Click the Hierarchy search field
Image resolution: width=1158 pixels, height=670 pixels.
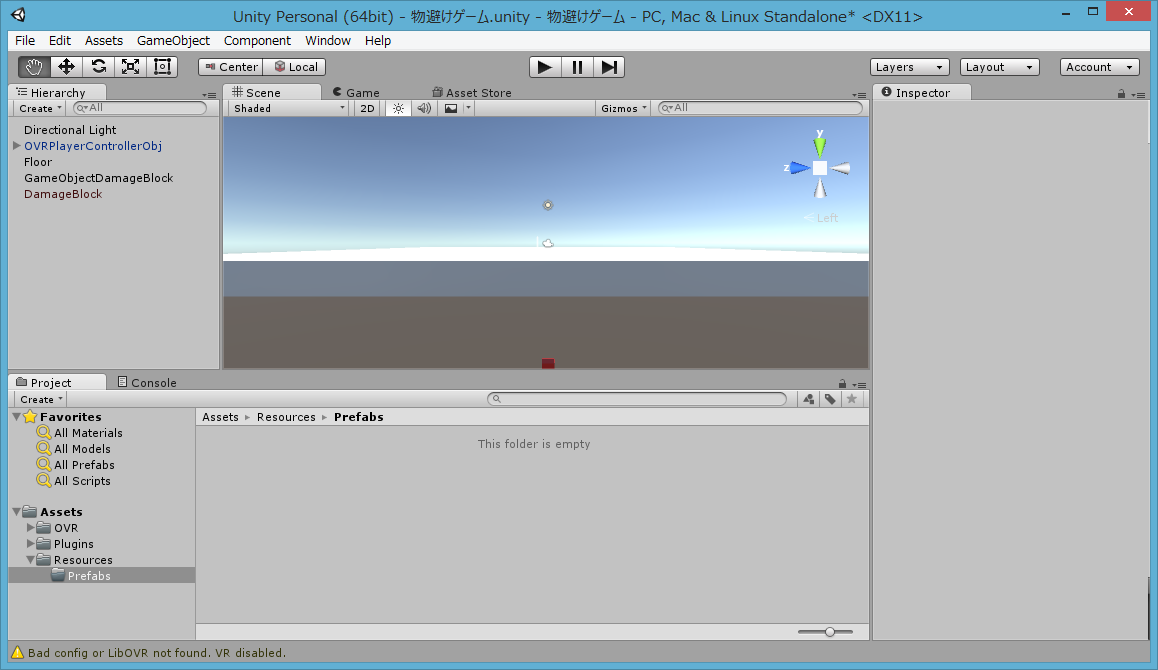pyautogui.click(x=140, y=108)
